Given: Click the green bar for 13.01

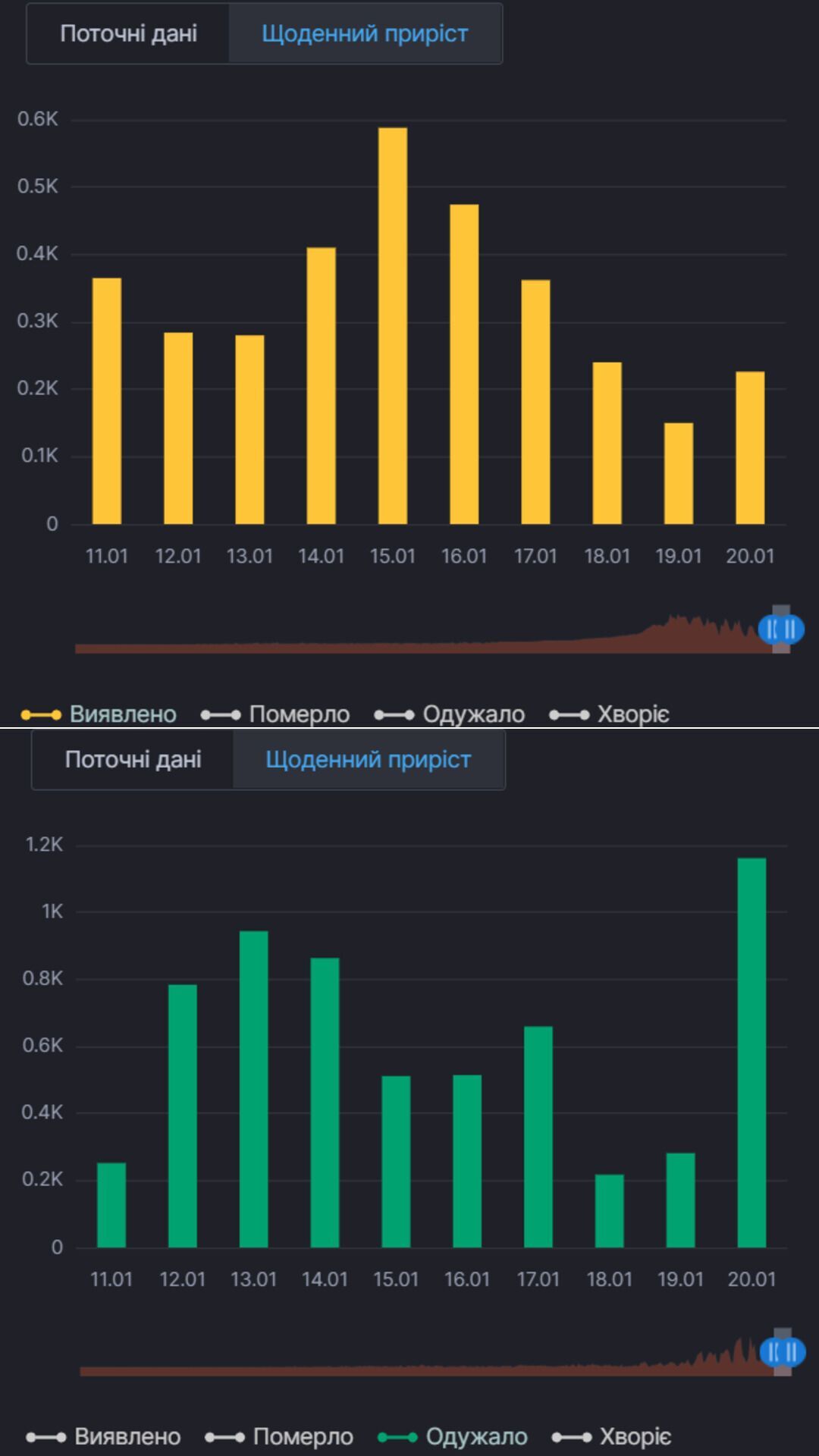Looking at the screenshot, I should pos(253,1090).
